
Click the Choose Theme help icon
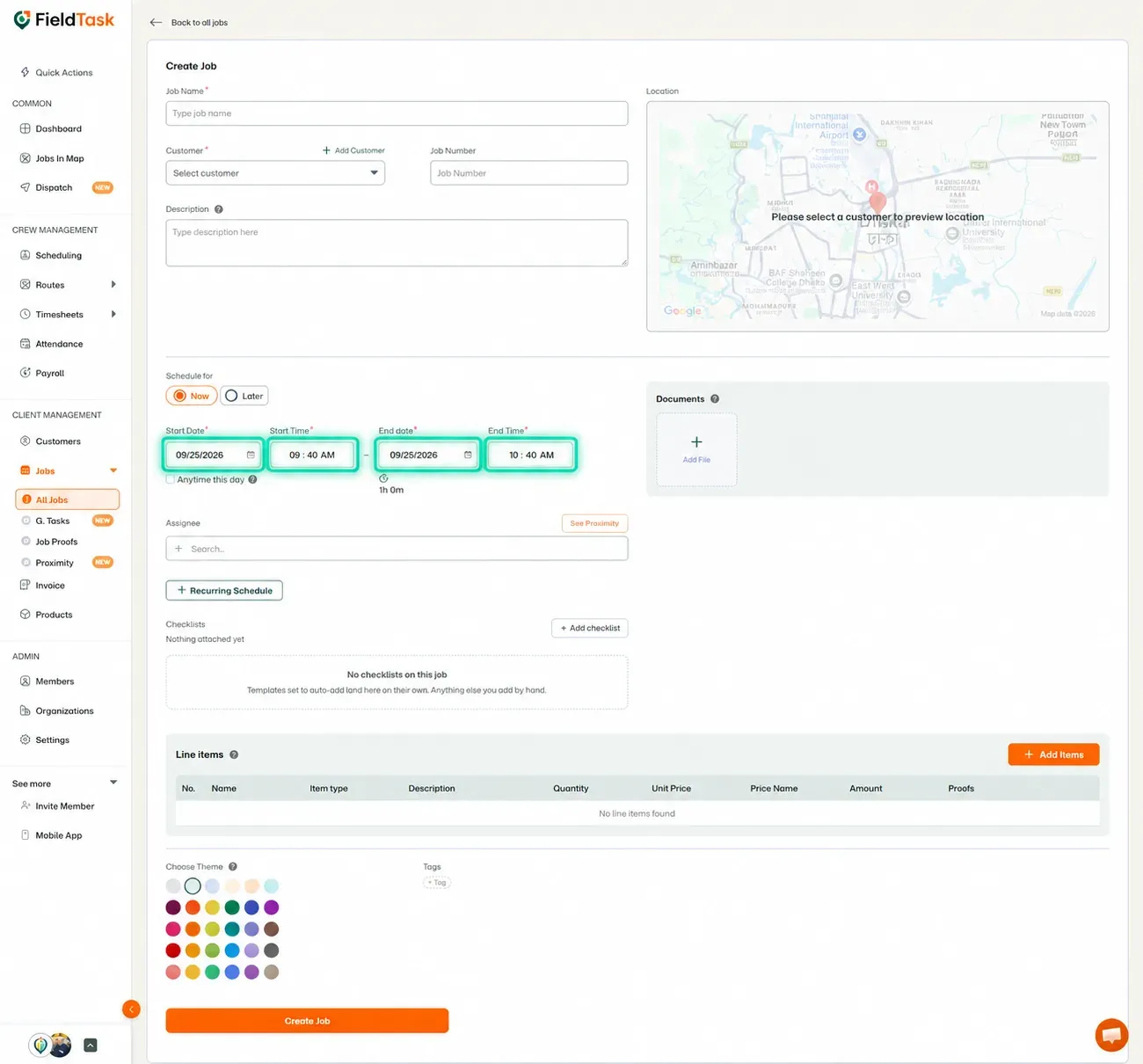[233, 867]
